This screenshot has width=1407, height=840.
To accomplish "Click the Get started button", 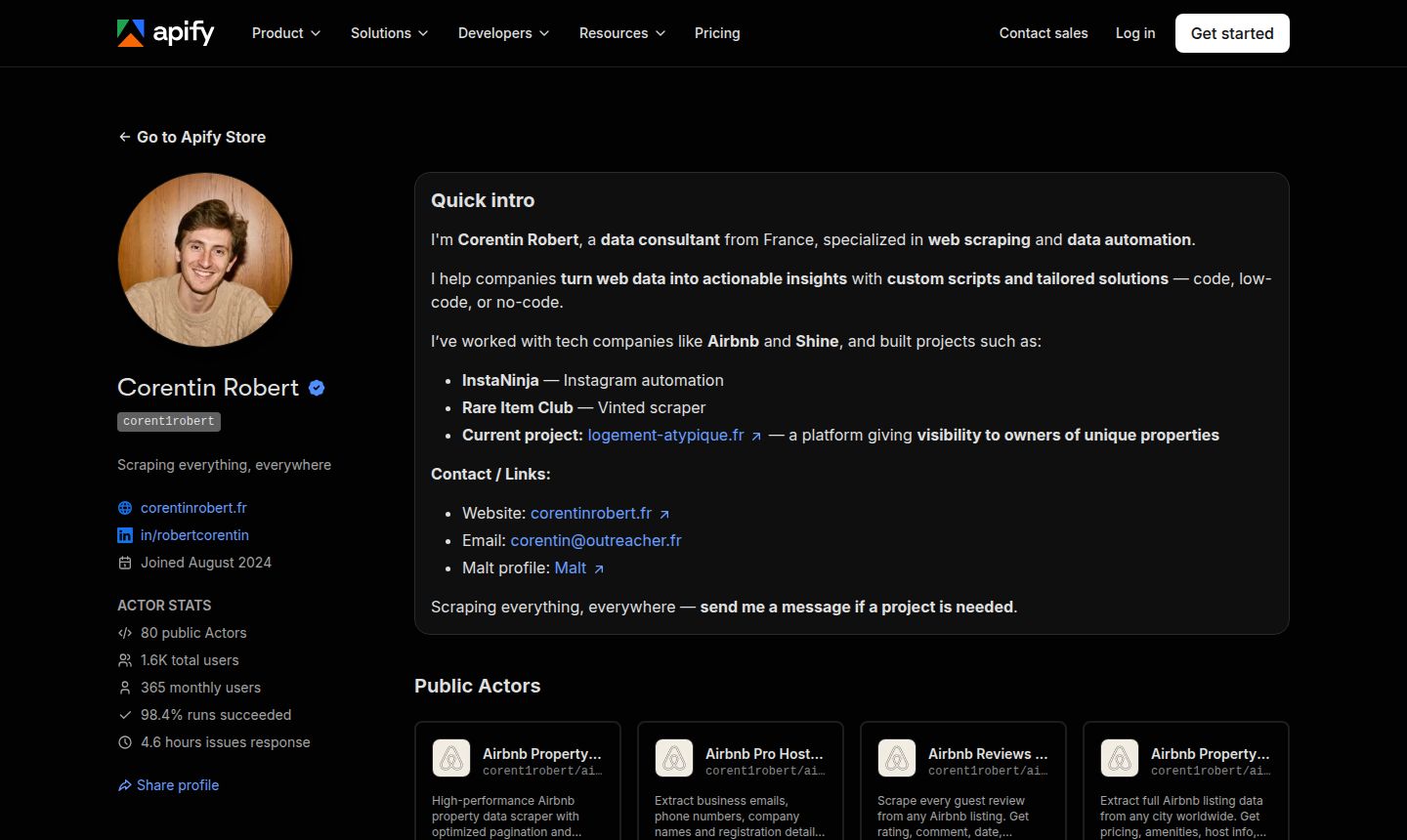I will (x=1232, y=33).
